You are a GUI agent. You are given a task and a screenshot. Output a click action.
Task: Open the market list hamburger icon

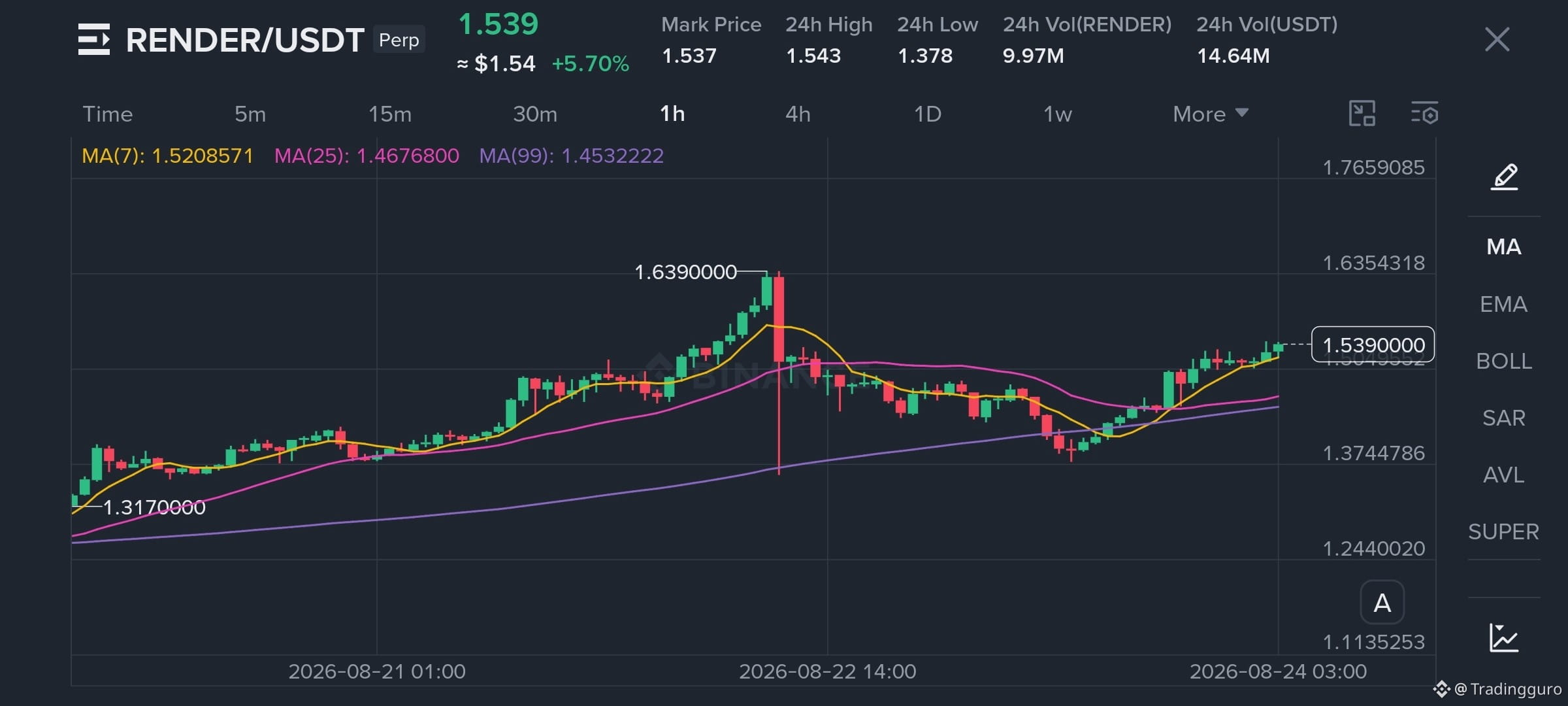point(94,39)
